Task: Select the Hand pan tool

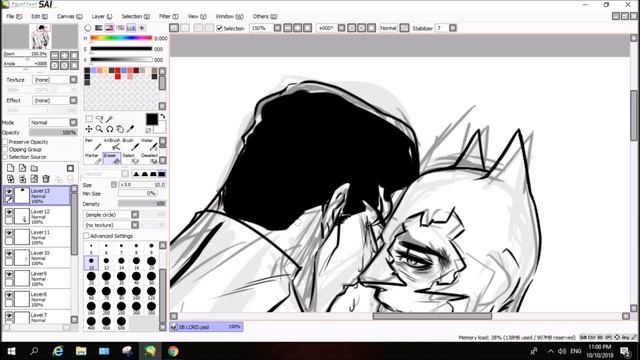Action: [120, 129]
